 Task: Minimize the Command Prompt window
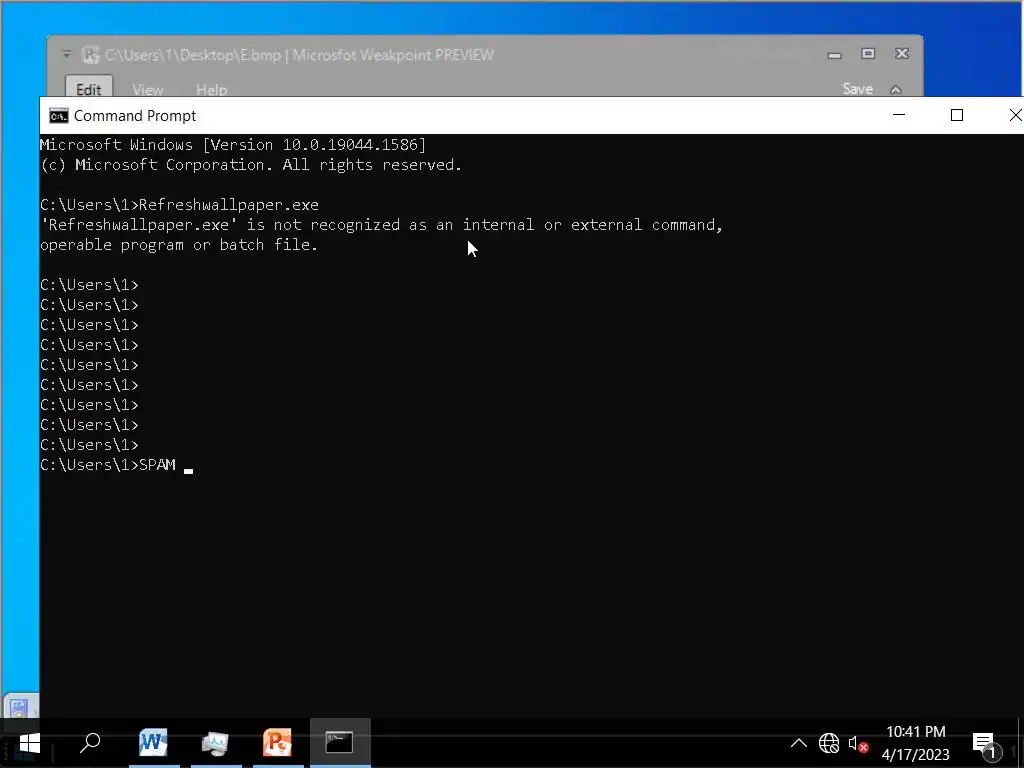pos(899,115)
